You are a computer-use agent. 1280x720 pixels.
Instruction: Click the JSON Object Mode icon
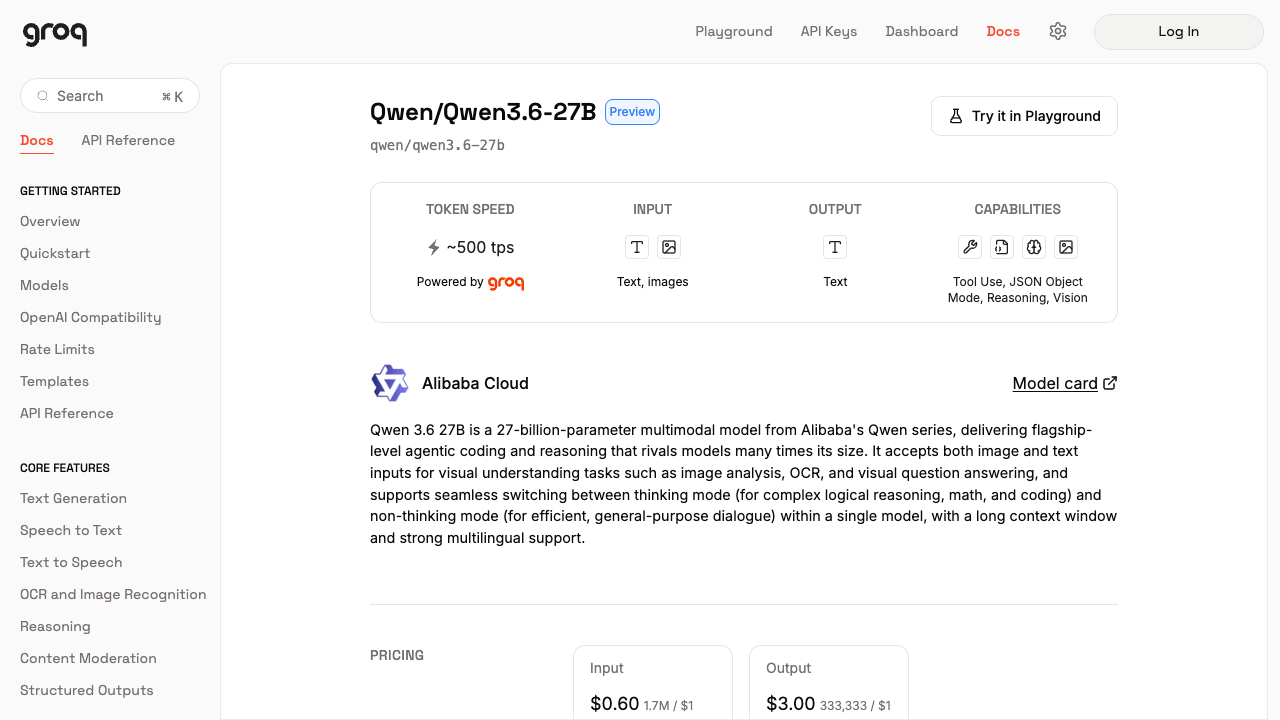point(1001,247)
